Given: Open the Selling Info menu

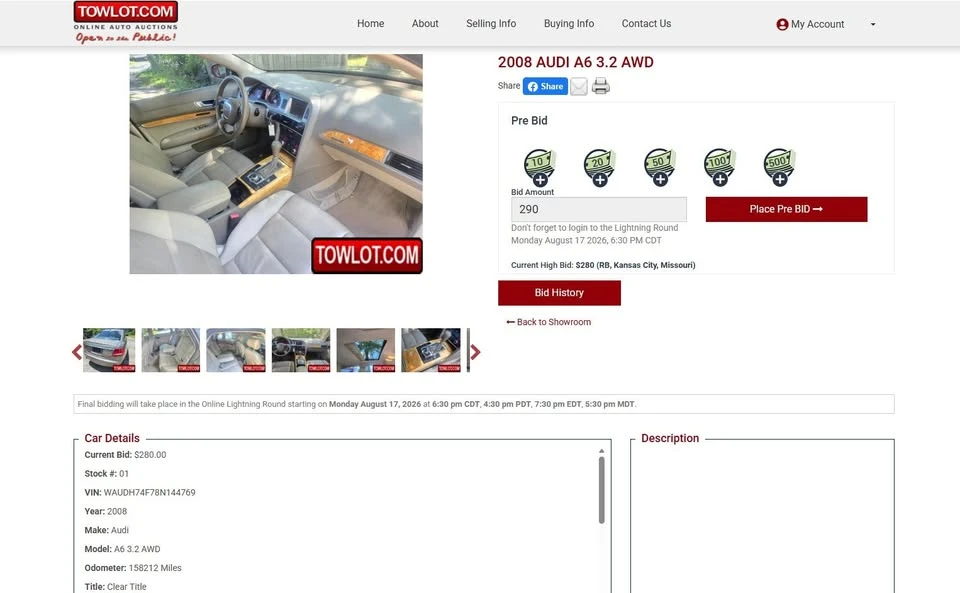Looking at the screenshot, I should point(491,23).
